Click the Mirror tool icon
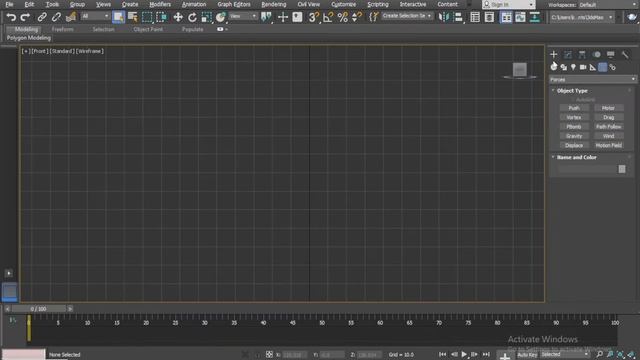Image resolution: width=640 pixels, height=360 pixels. tap(444, 17)
